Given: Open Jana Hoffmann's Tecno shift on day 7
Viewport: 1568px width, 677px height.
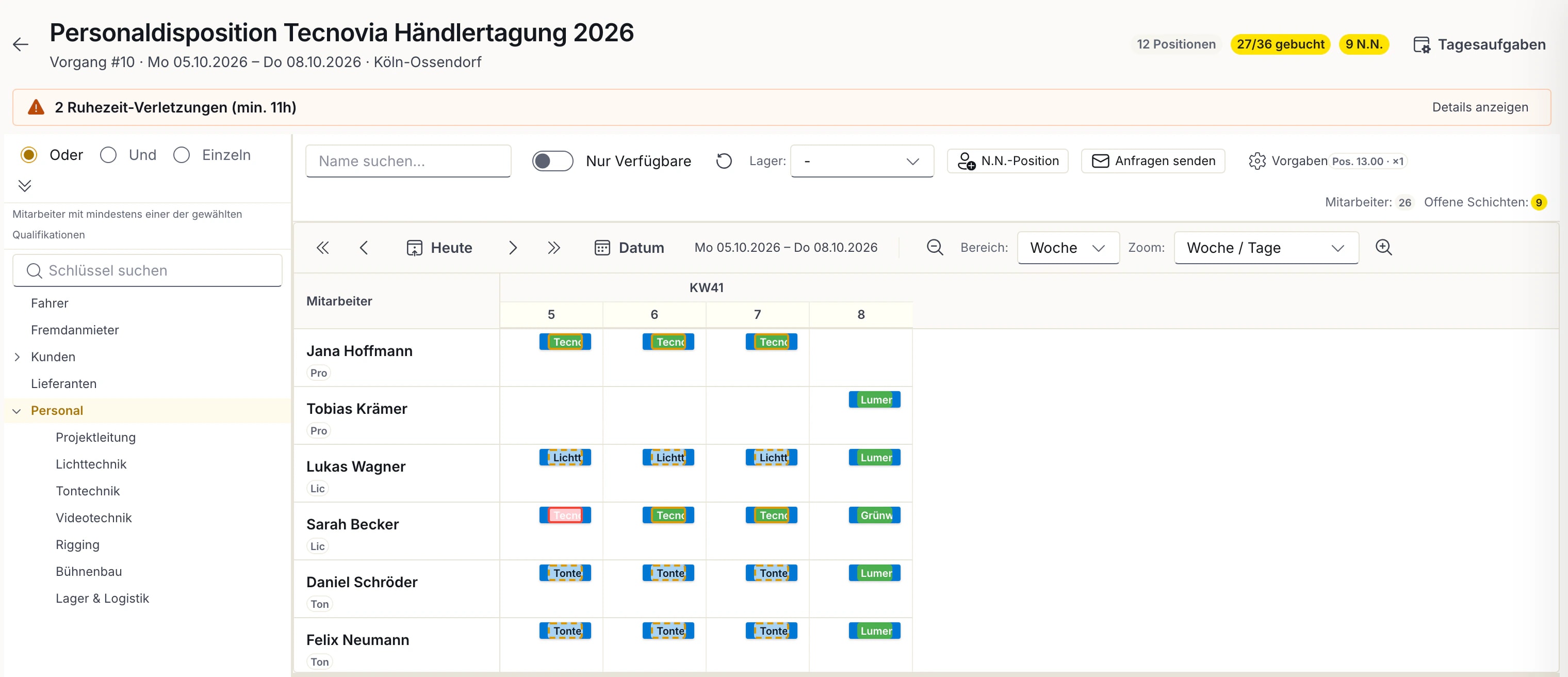Looking at the screenshot, I should 771,342.
